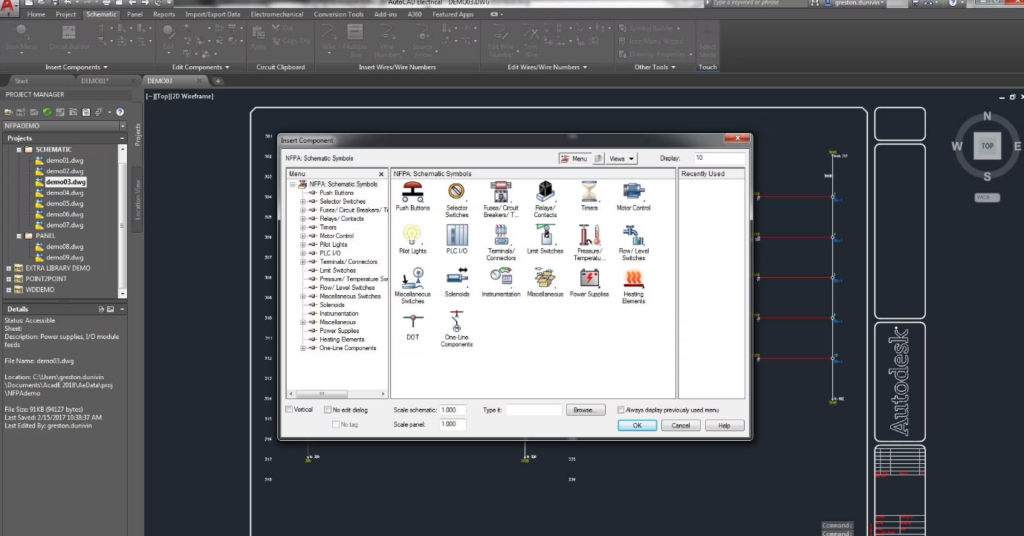
Task: Click the menu up-level icon beside Menu button
Action: [x=599, y=159]
